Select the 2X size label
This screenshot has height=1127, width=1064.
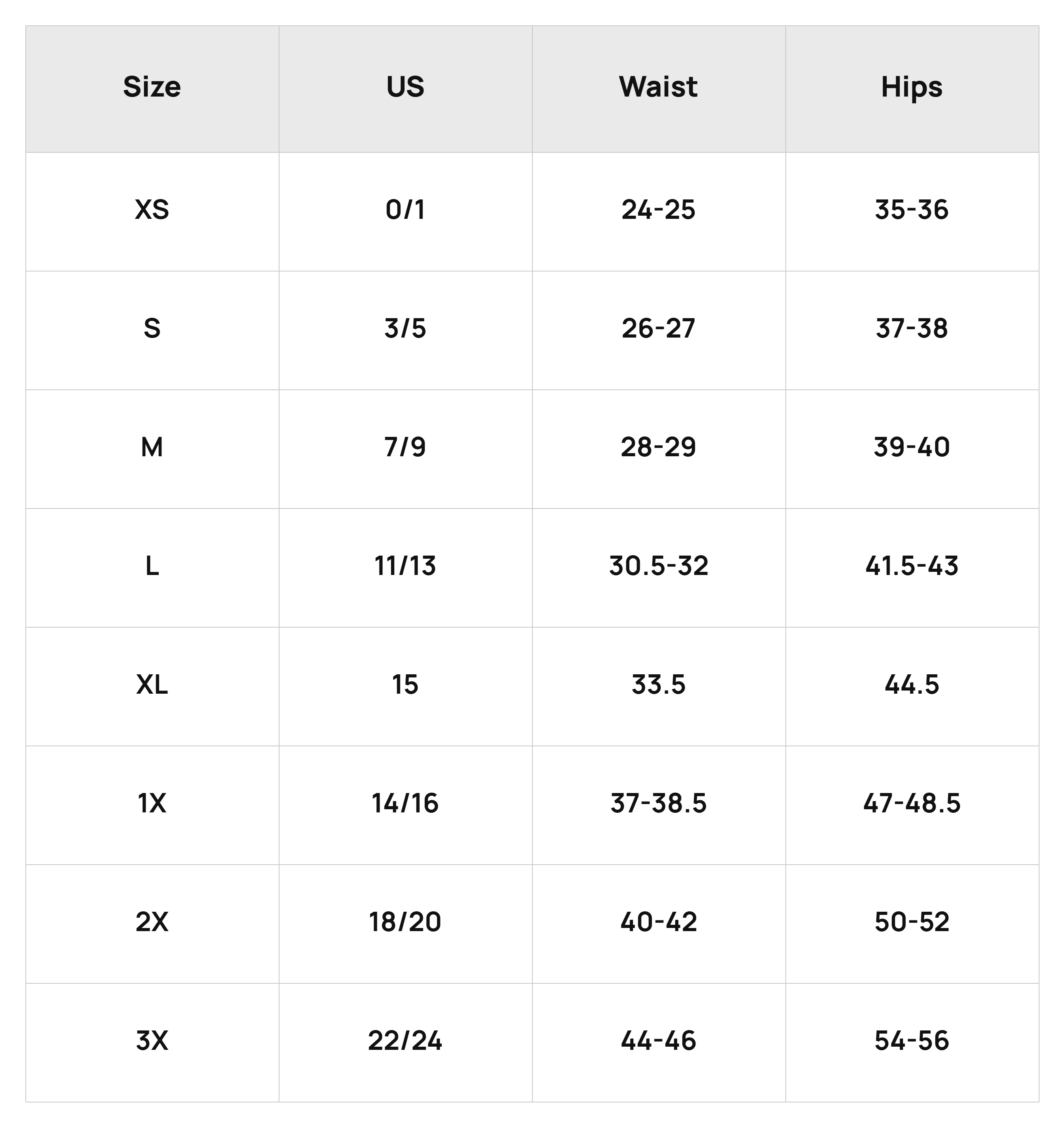pos(152,922)
